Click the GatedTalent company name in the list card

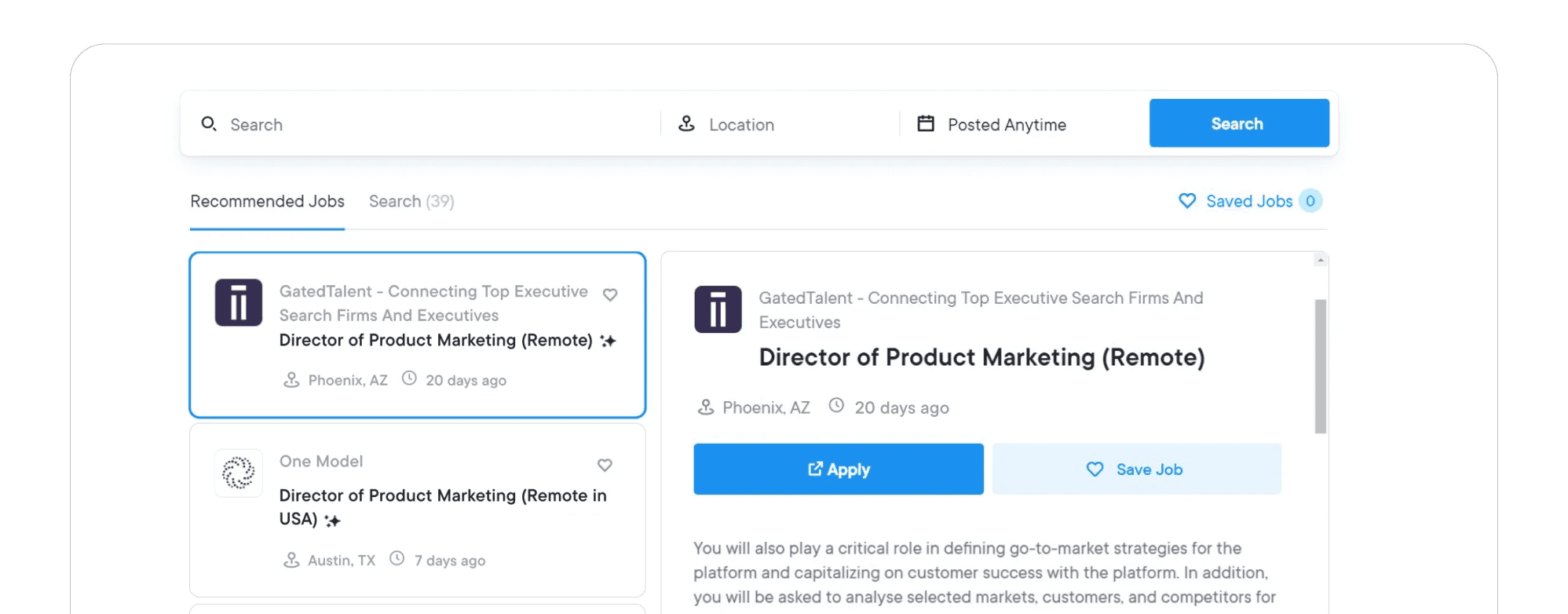tap(433, 303)
